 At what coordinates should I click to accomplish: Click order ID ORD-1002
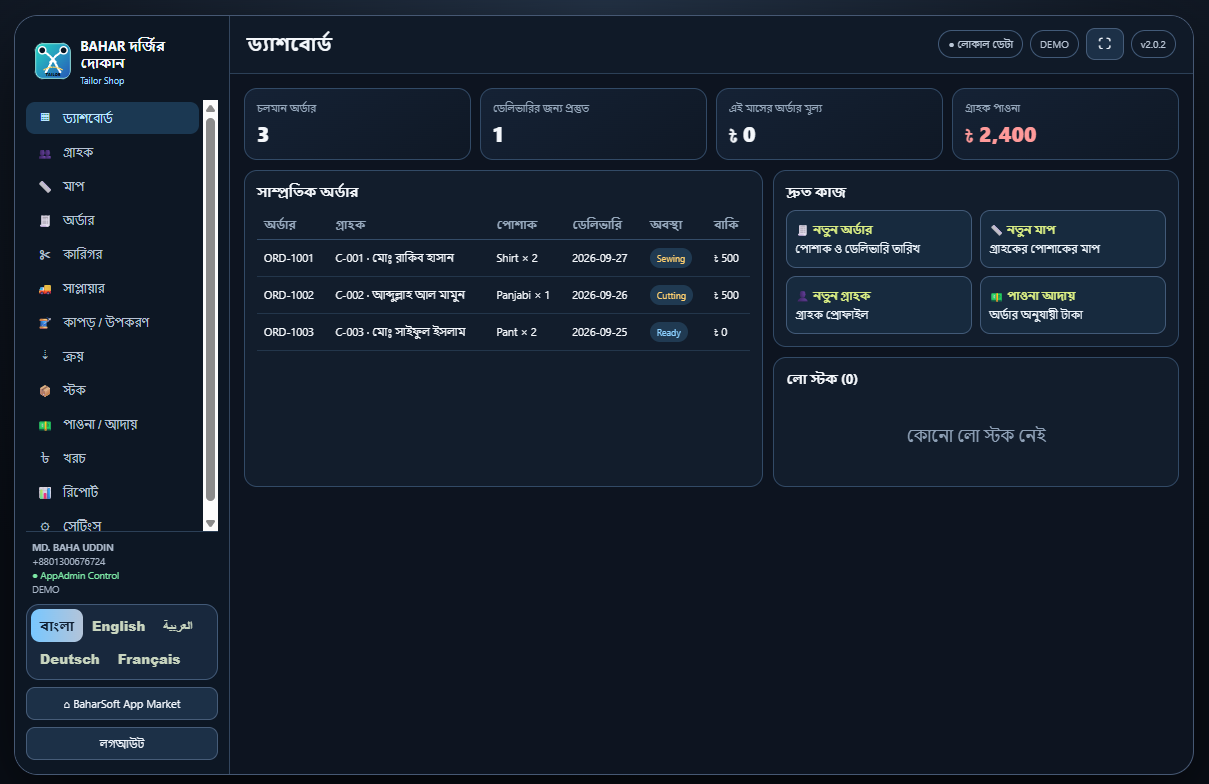[289, 295]
